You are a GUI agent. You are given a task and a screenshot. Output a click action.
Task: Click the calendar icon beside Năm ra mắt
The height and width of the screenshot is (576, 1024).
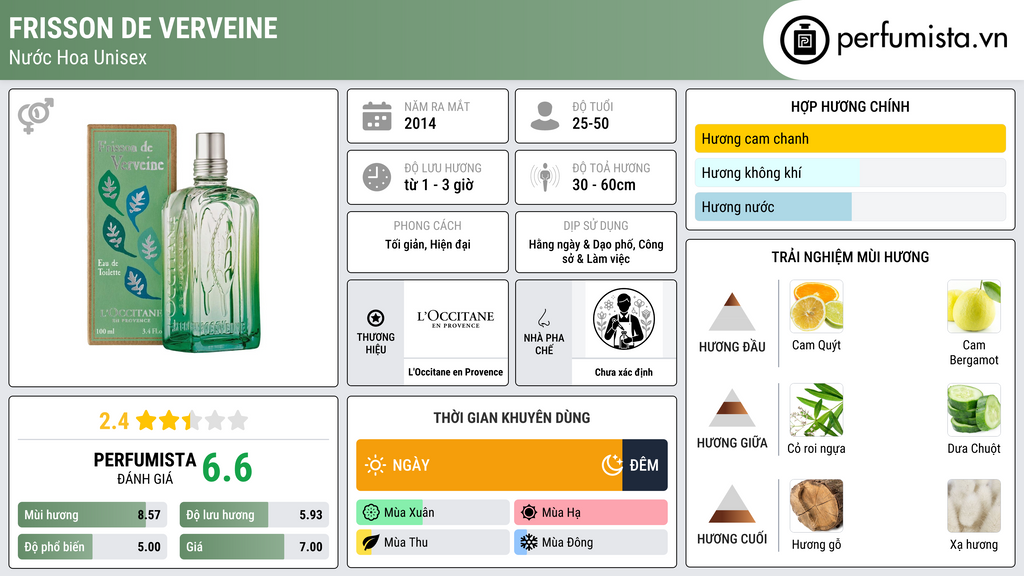click(x=377, y=116)
